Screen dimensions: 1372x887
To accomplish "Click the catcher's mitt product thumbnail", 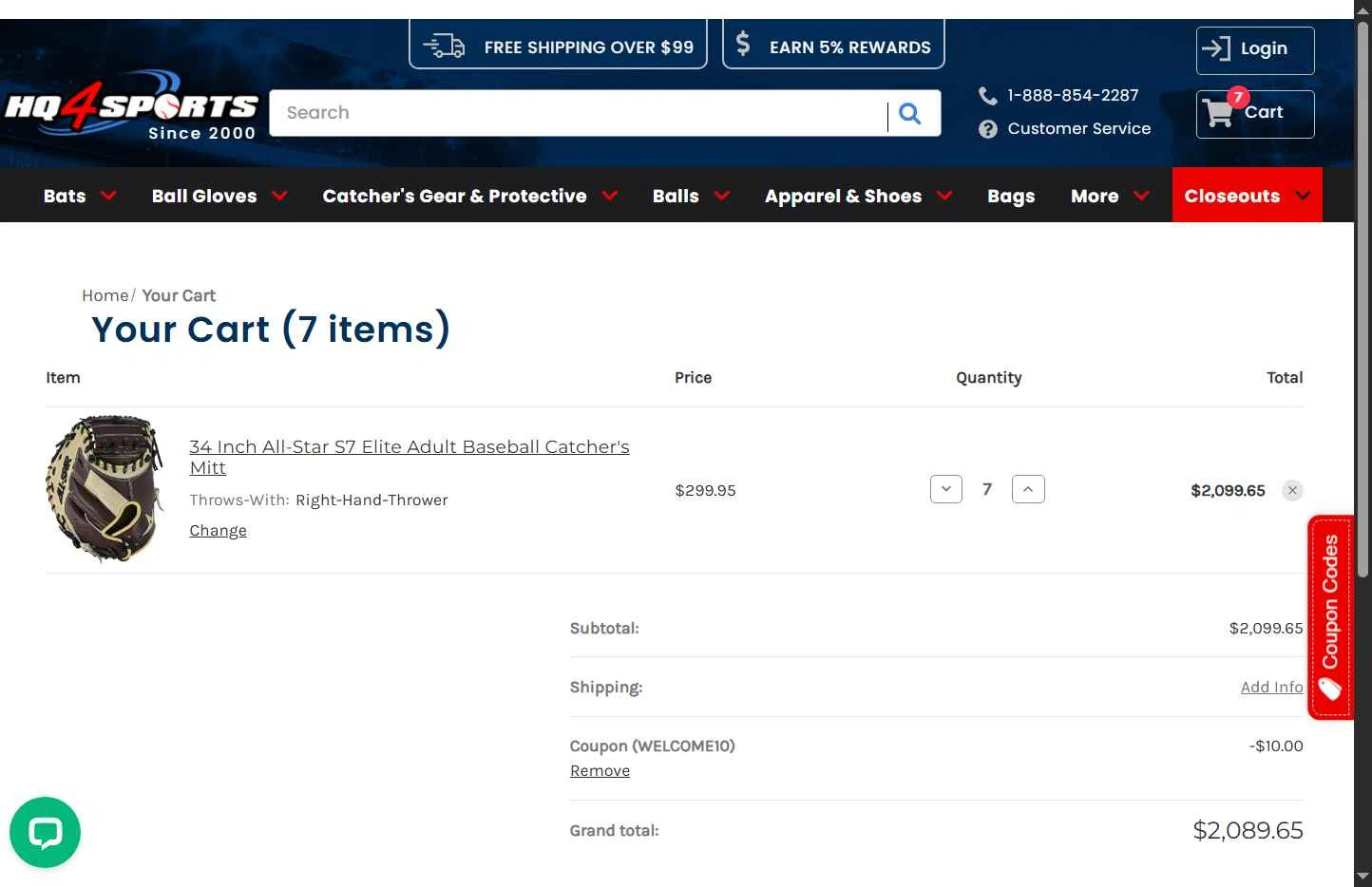I will [105, 489].
